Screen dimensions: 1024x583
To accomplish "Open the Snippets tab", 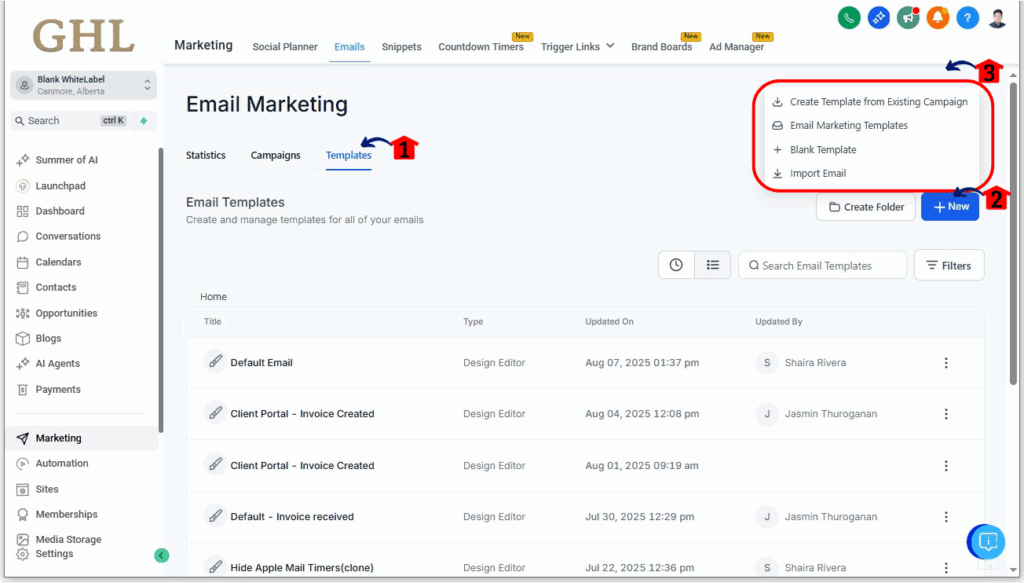I will tap(402, 47).
